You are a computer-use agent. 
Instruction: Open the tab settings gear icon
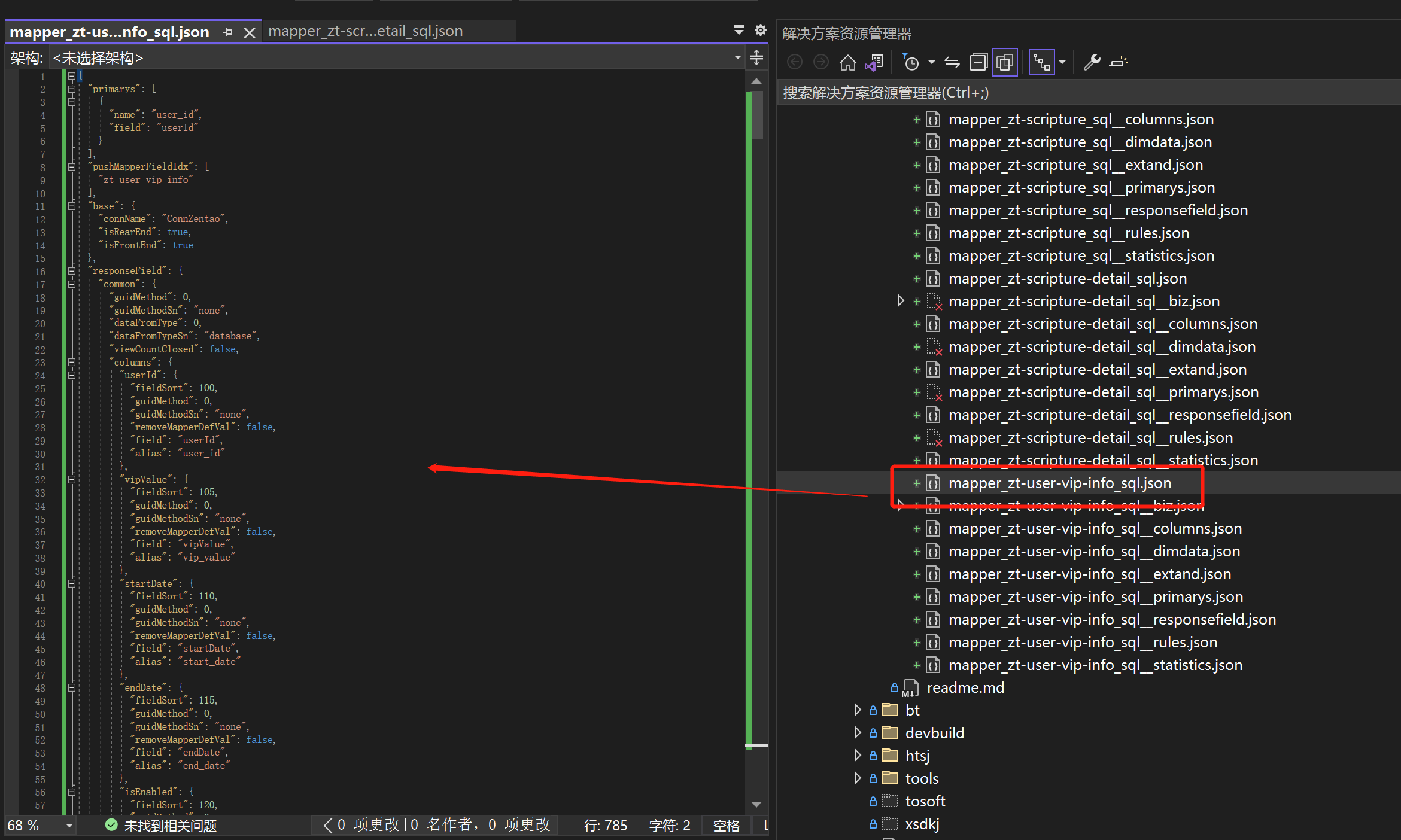pyautogui.click(x=761, y=30)
